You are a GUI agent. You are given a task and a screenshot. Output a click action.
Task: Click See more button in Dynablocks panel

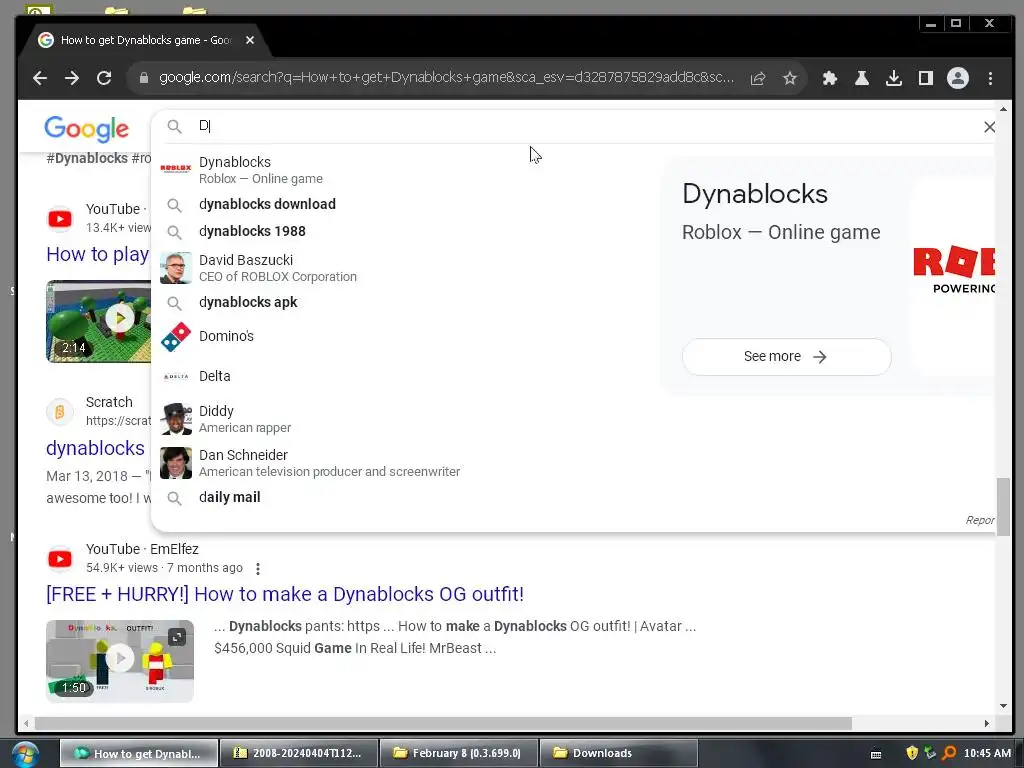786,357
